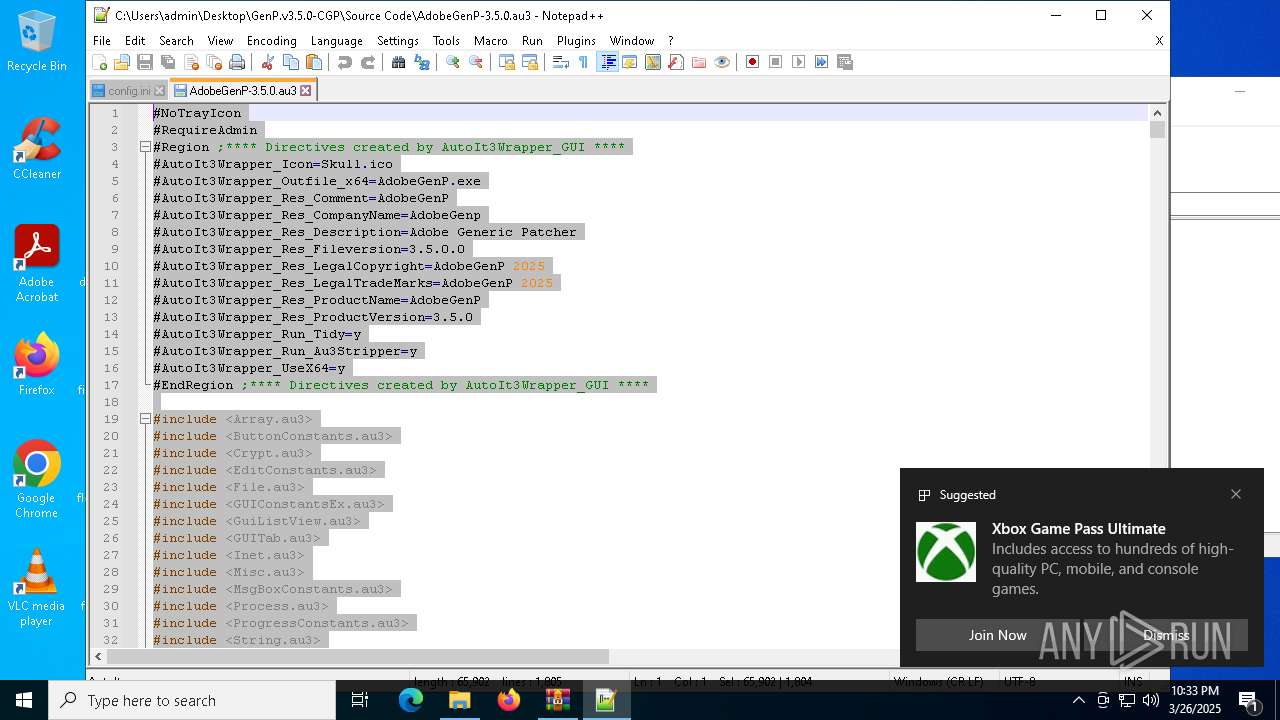
Task: Open the Plugins menu
Action: click(x=576, y=41)
